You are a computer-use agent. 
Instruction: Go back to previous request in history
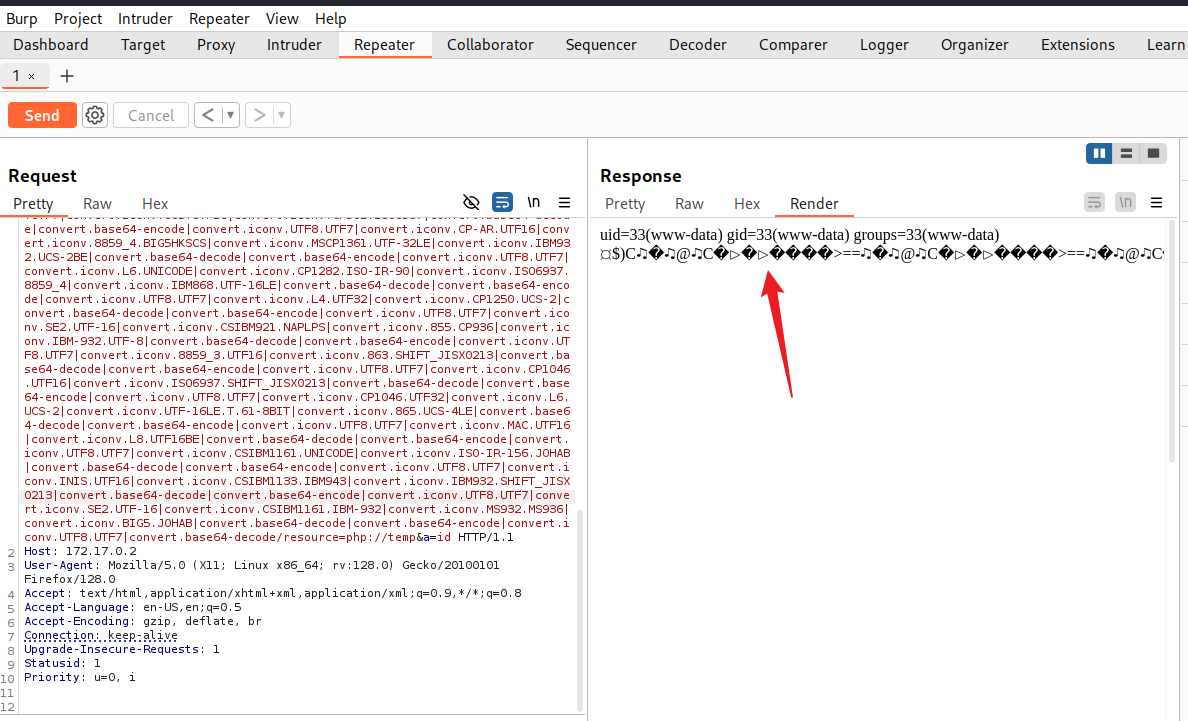[x=208, y=115]
